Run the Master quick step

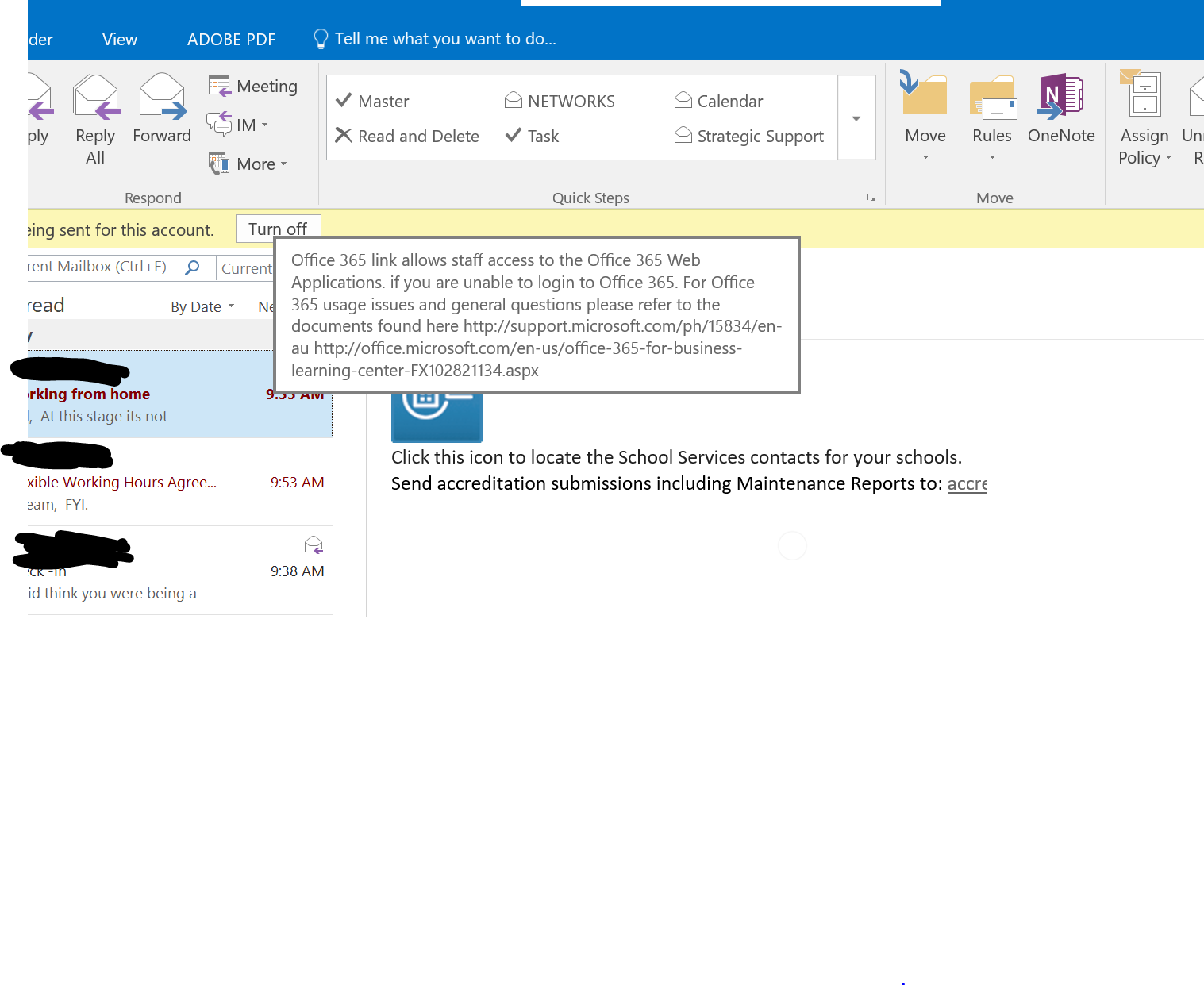(x=372, y=101)
